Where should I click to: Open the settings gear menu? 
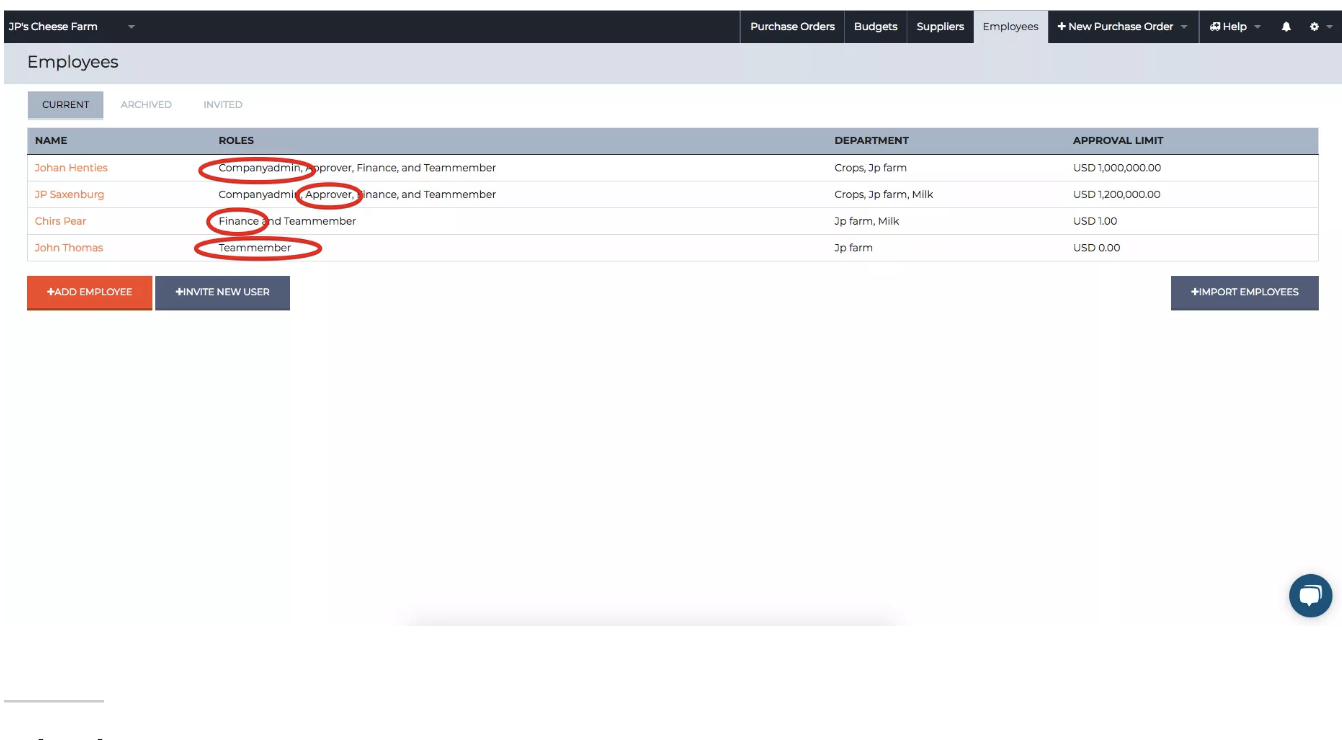[x=1314, y=27]
